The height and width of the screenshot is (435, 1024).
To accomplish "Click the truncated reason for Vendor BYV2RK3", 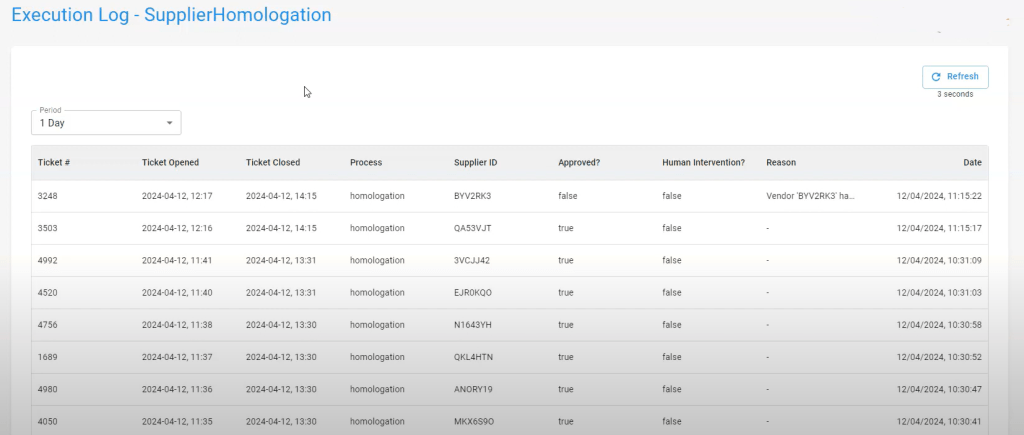I will click(x=811, y=196).
